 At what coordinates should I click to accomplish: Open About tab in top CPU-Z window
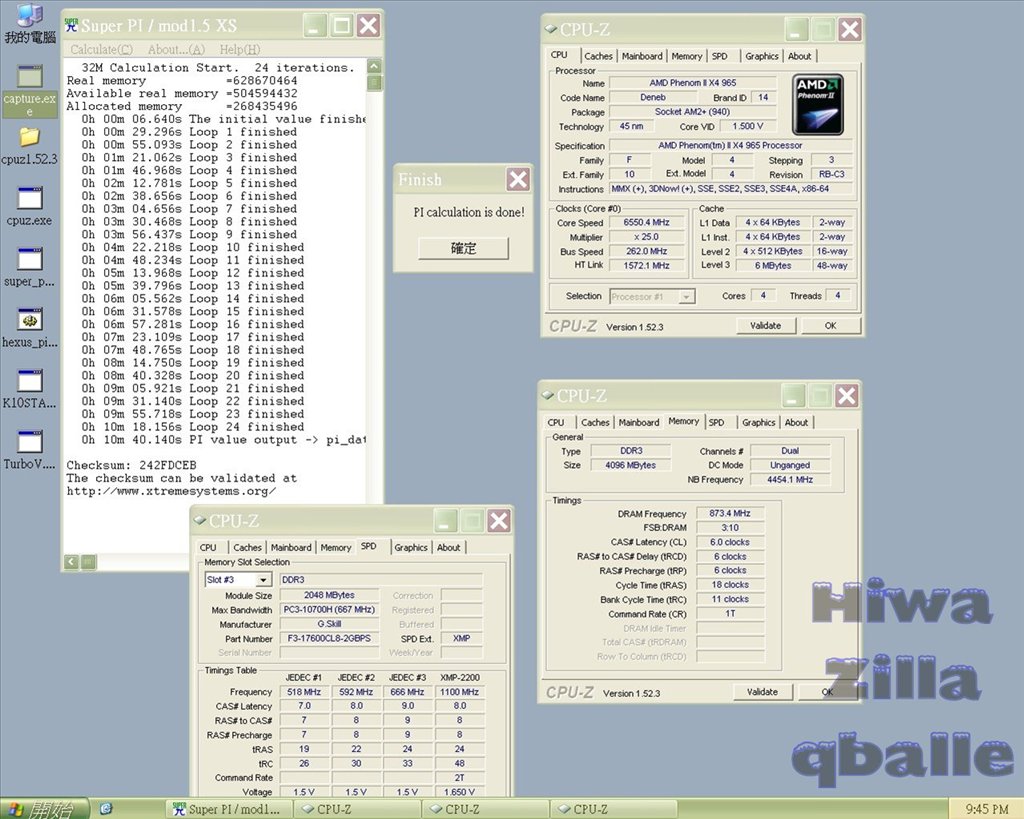[x=799, y=56]
